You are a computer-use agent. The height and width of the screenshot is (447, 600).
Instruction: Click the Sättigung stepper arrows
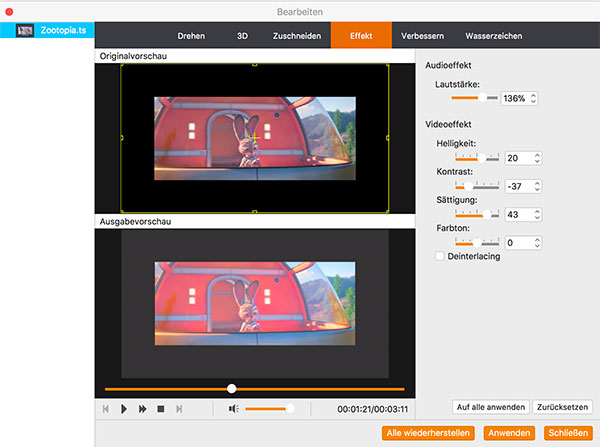coord(537,214)
